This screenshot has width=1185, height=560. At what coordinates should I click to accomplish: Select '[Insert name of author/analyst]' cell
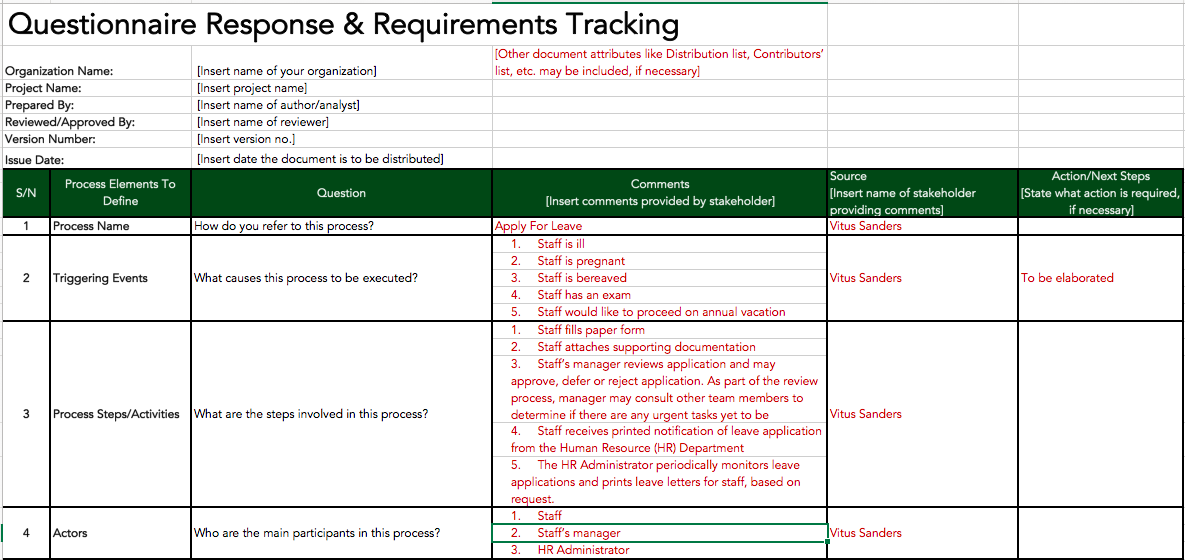(x=342, y=105)
